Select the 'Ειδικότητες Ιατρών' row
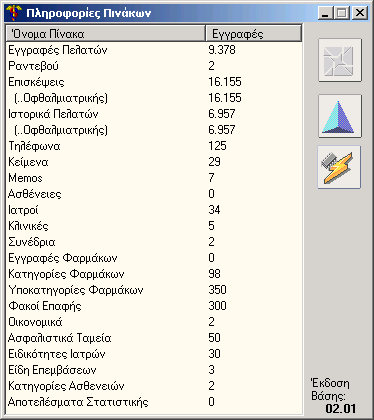 (x=154, y=354)
